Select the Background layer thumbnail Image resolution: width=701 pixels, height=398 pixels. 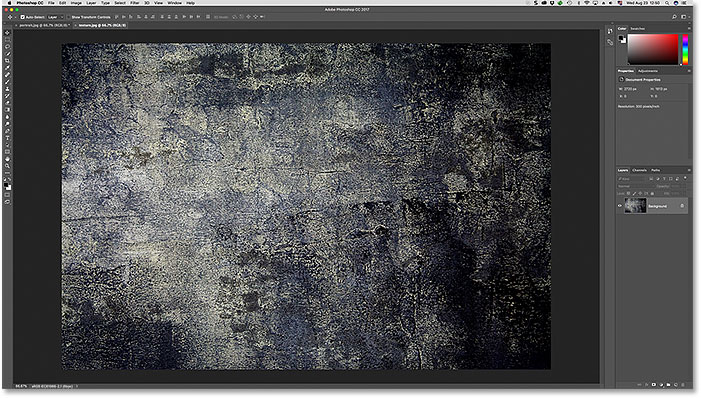635,206
